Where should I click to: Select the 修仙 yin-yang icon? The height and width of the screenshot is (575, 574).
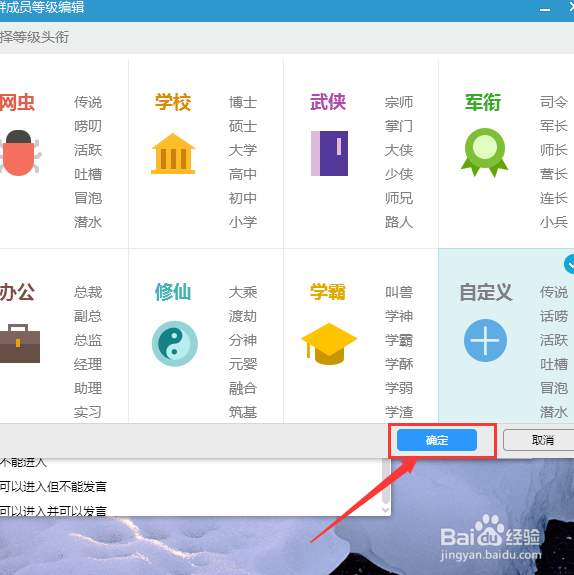(175, 343)
